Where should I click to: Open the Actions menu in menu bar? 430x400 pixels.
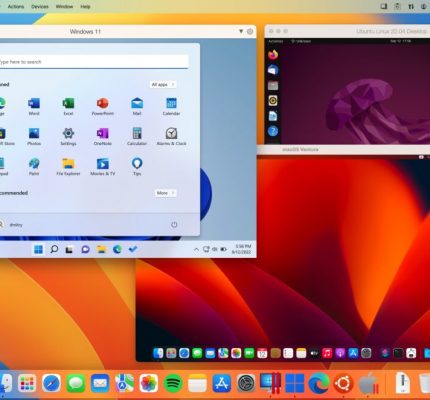pyautogui.click(x=16, y=6)
